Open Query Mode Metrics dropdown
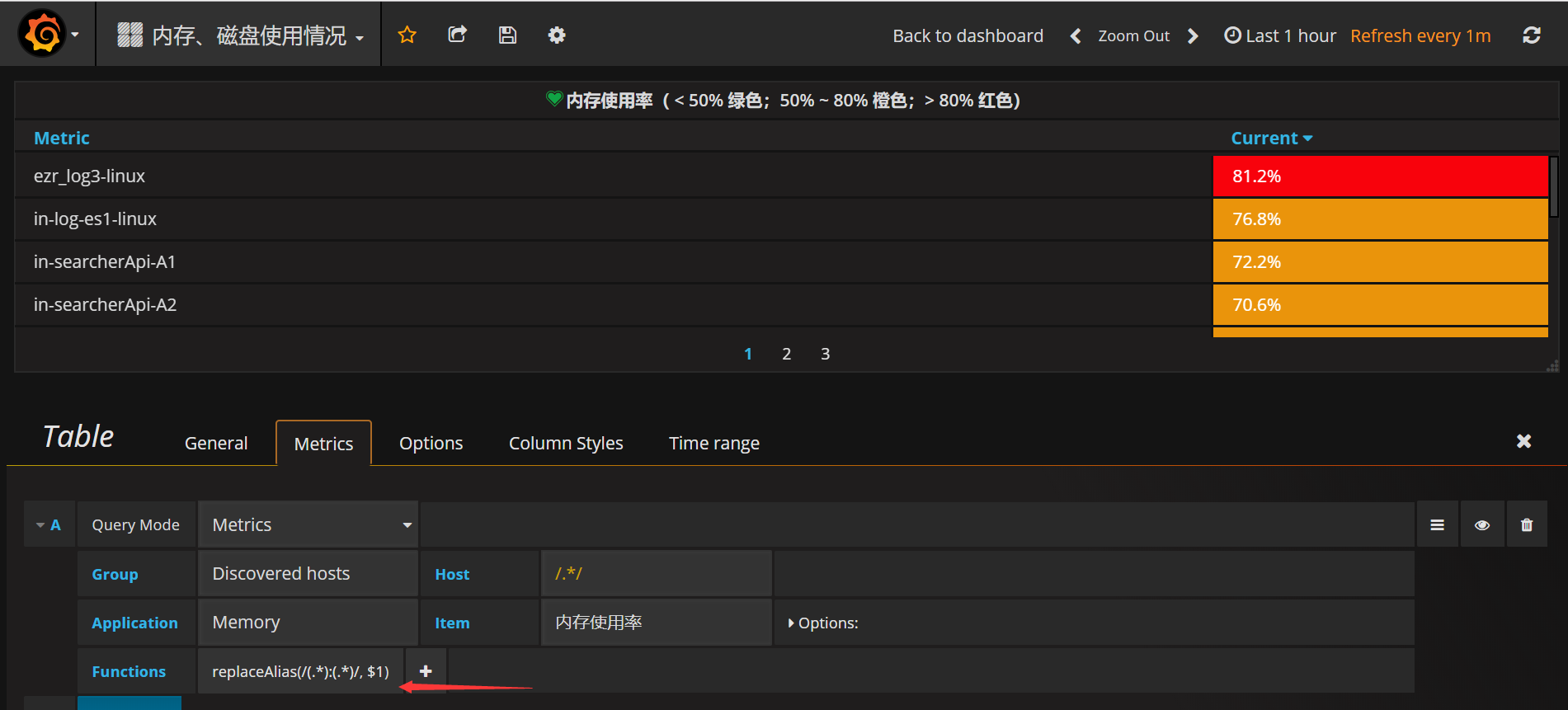 click(308, 524)
